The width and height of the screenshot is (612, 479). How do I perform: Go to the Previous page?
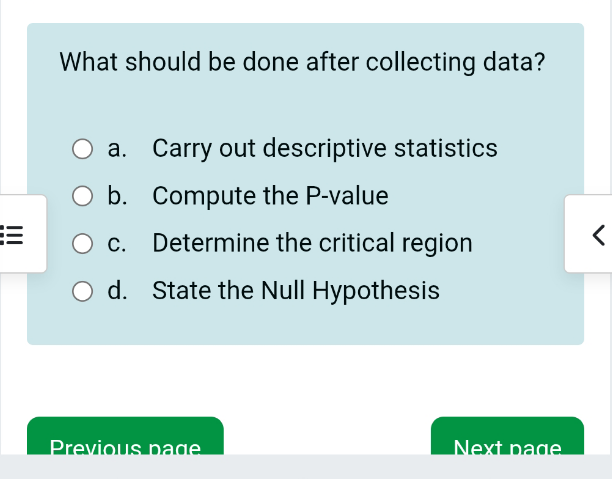[125, 440]
